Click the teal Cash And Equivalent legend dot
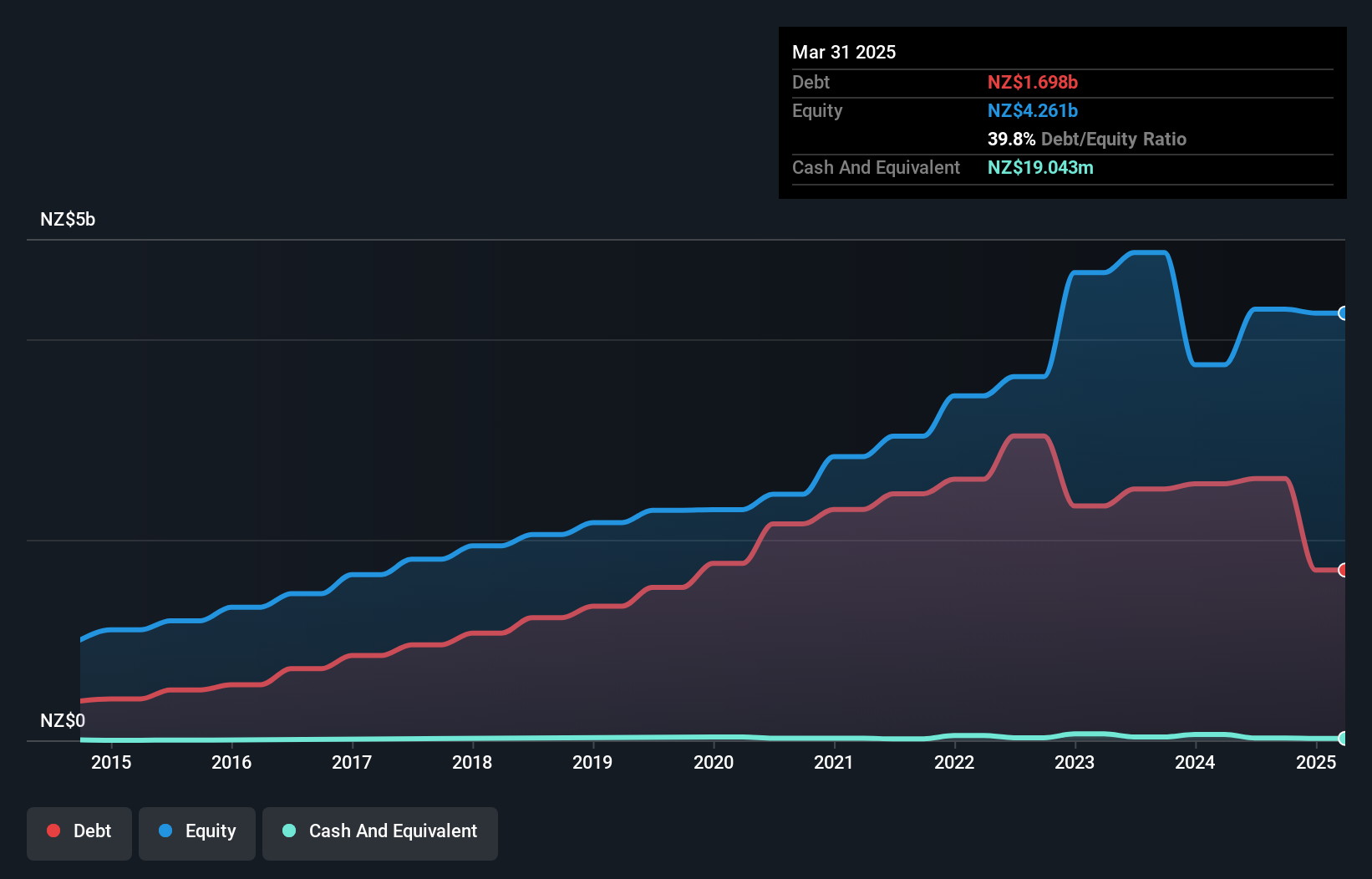Viewport: 1372px width, 879px height. [289, 831]
